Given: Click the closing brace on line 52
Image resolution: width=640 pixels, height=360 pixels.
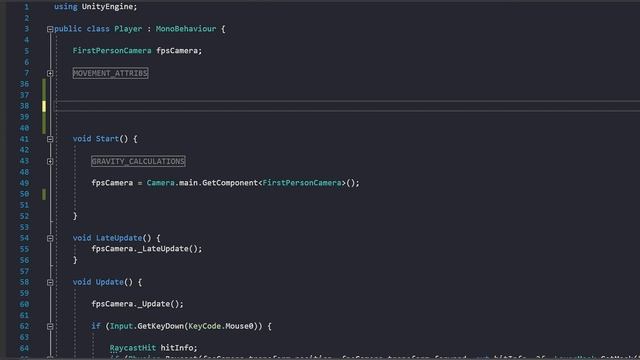Looking at the screenshot, I should click(x=75, y=216).
